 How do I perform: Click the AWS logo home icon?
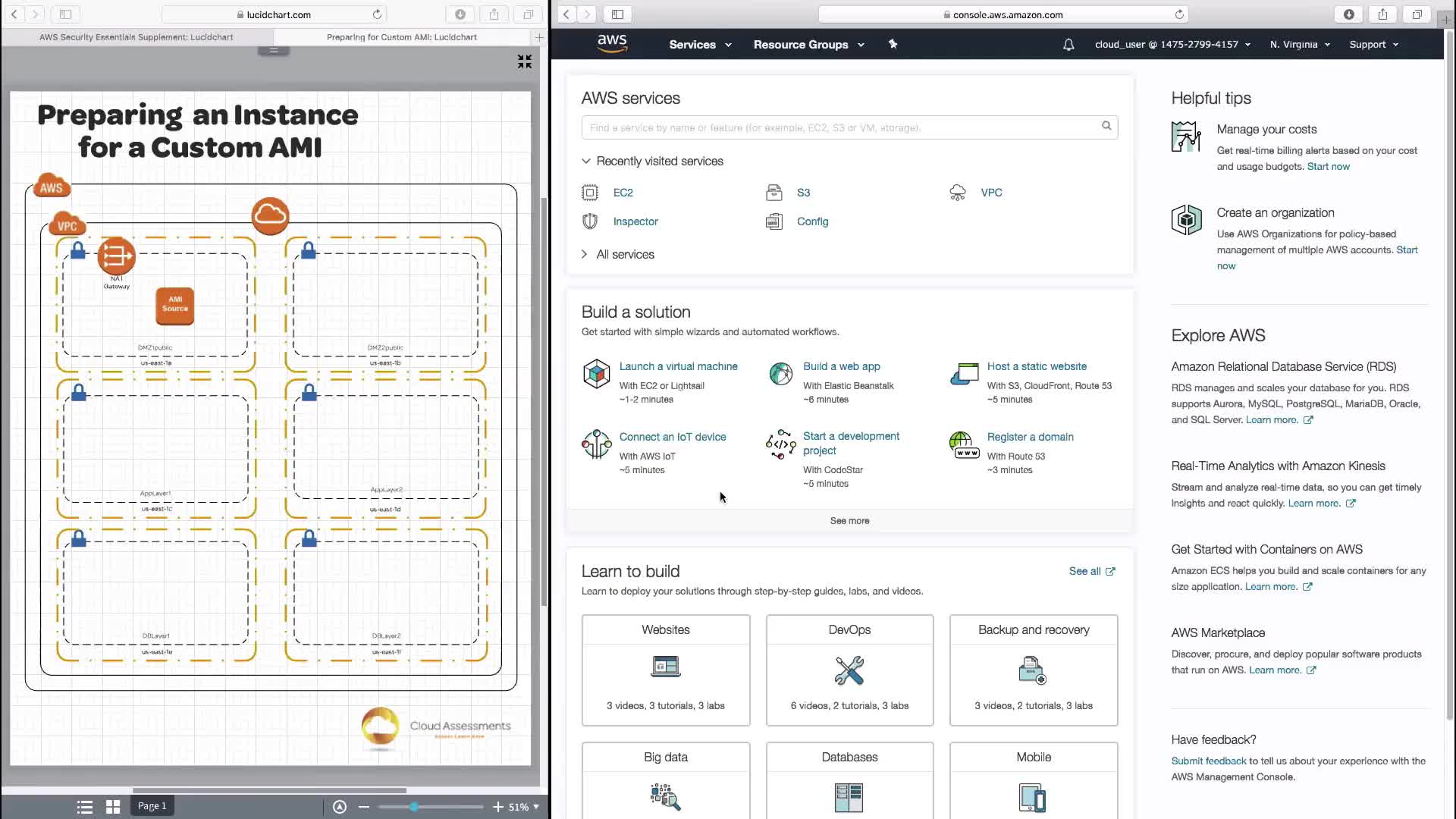[x=611, y=44]
